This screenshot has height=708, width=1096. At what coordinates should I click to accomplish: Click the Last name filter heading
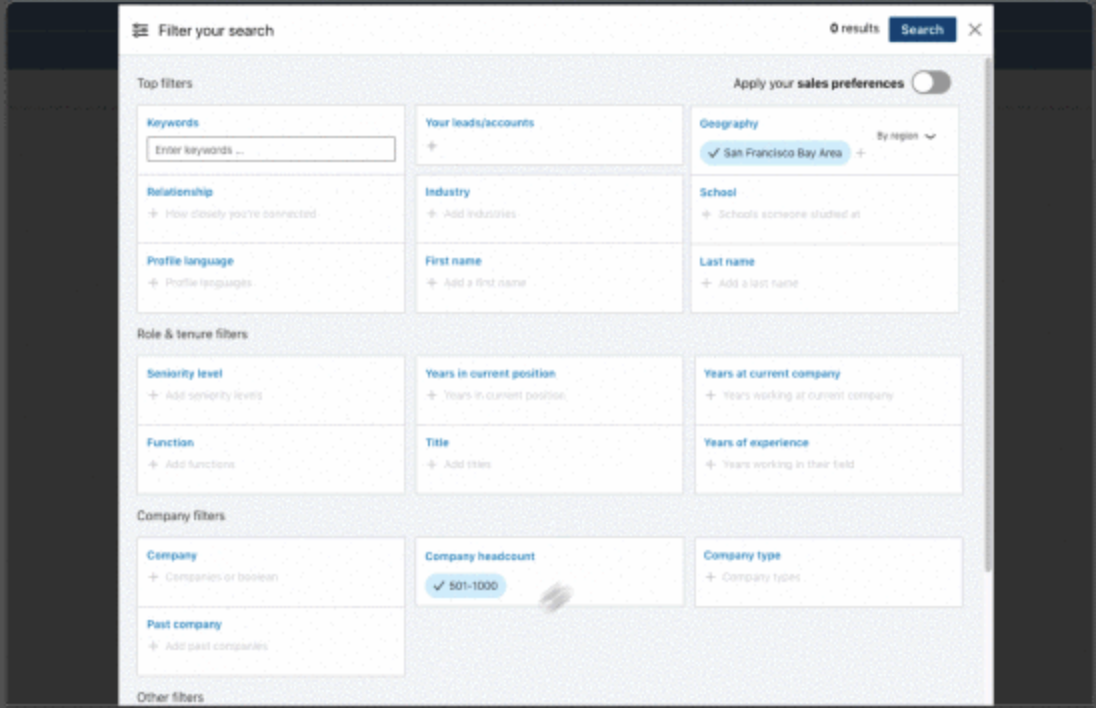pos(727,261)
